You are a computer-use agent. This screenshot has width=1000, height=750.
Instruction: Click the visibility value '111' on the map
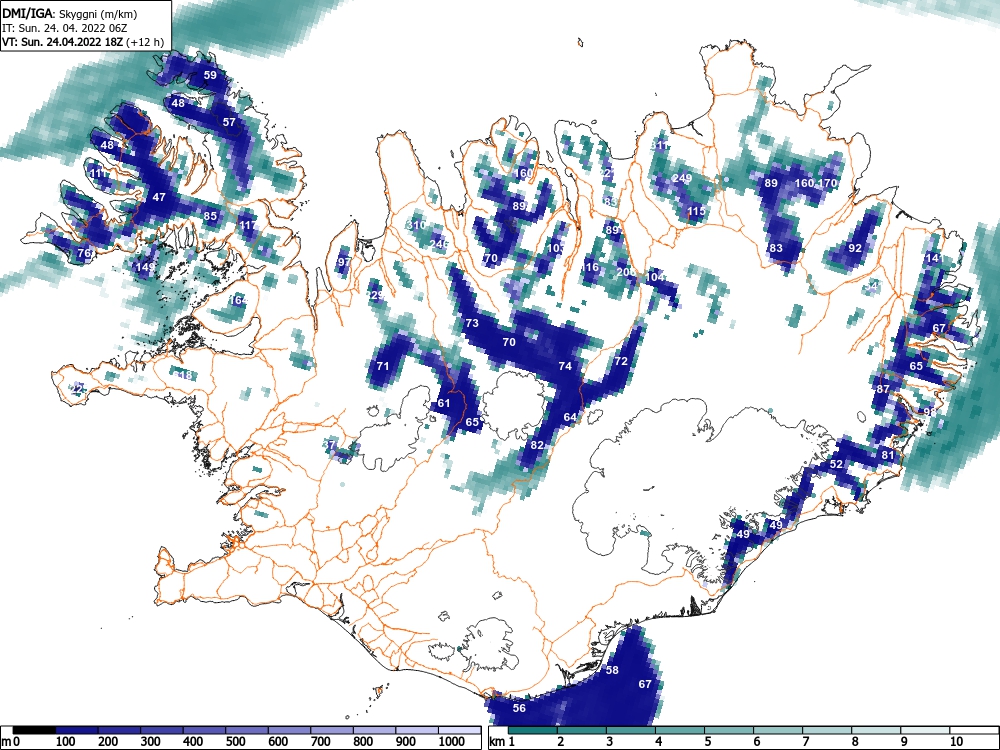click(x=98, y=173)
